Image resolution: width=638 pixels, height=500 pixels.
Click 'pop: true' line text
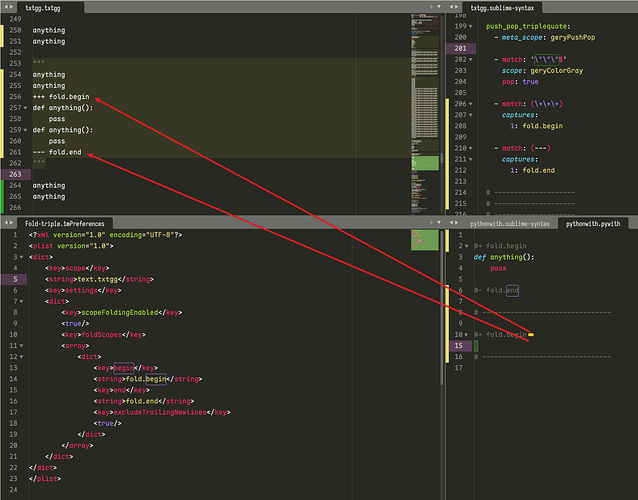(520, 82)
